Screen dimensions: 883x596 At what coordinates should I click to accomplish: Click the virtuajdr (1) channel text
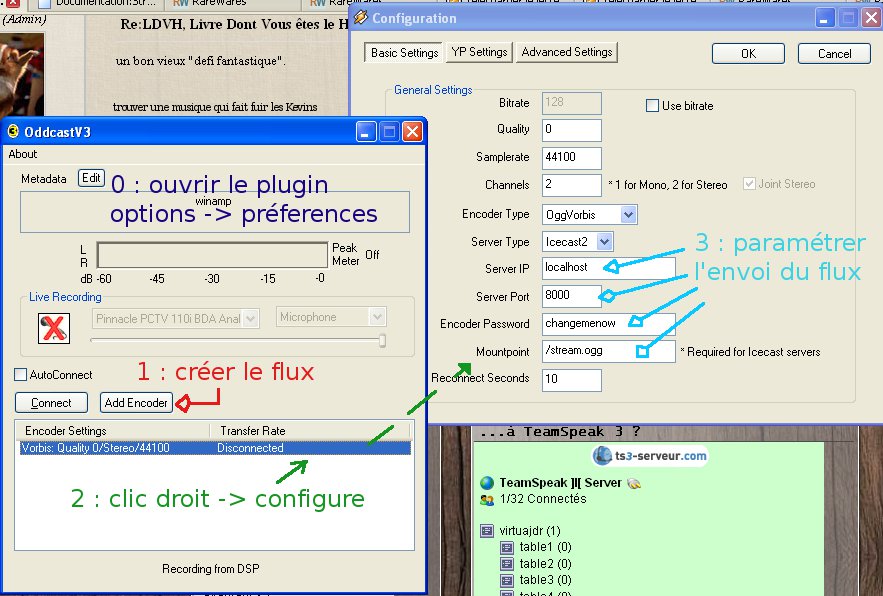point(529,531)
